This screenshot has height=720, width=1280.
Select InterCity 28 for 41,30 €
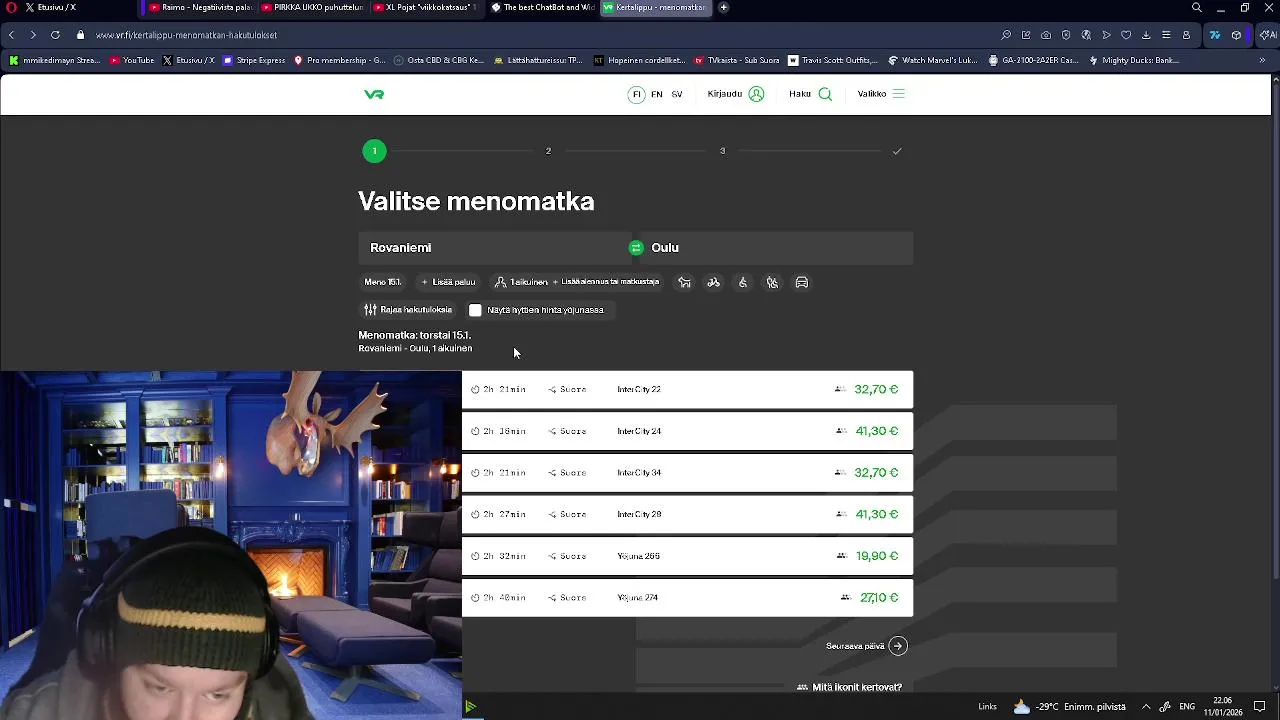[x=687, y=514]
